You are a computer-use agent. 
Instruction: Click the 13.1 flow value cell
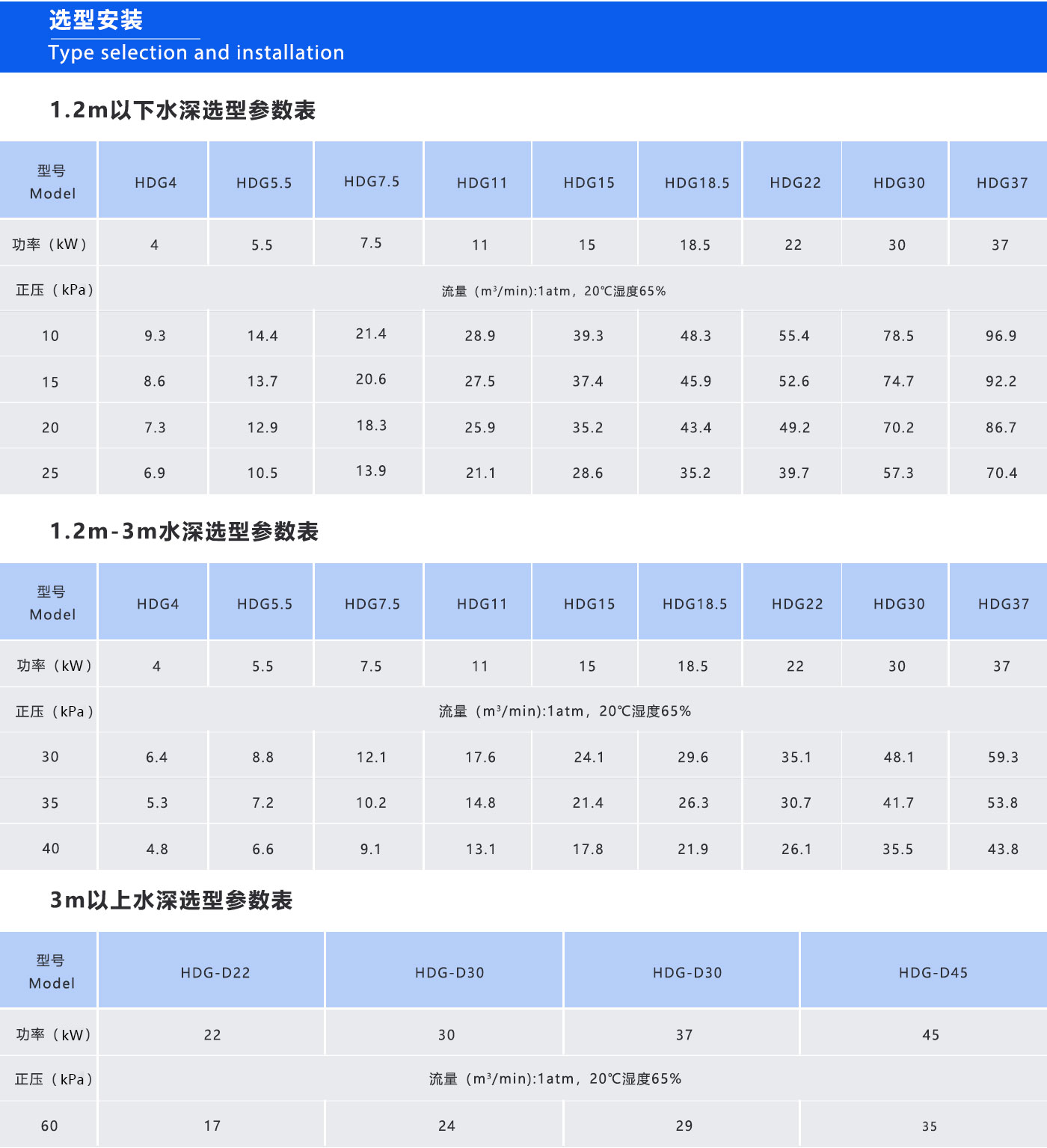481,850
